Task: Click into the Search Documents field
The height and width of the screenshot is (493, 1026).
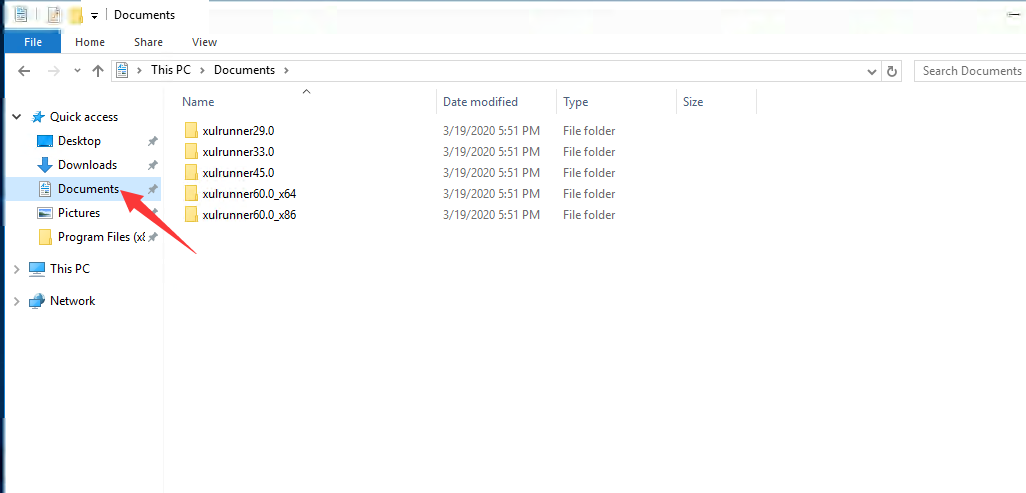Action: tap(970, 71)
